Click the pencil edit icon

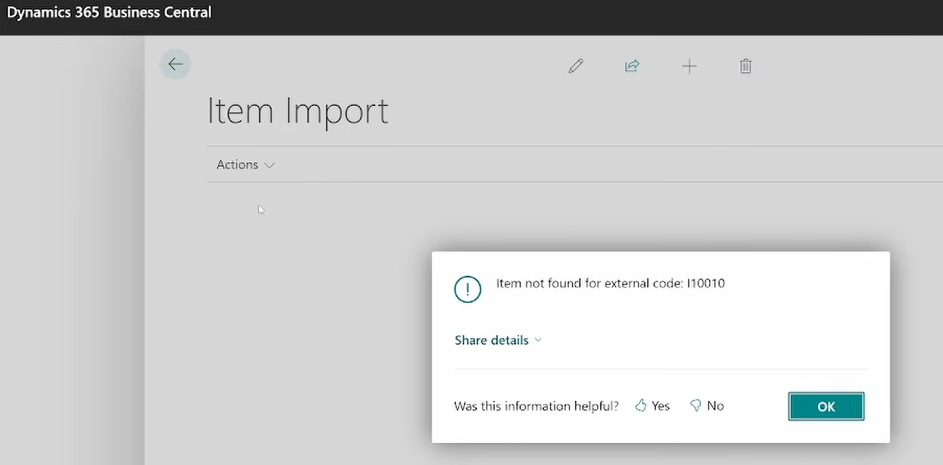click(x=576, y=66)
